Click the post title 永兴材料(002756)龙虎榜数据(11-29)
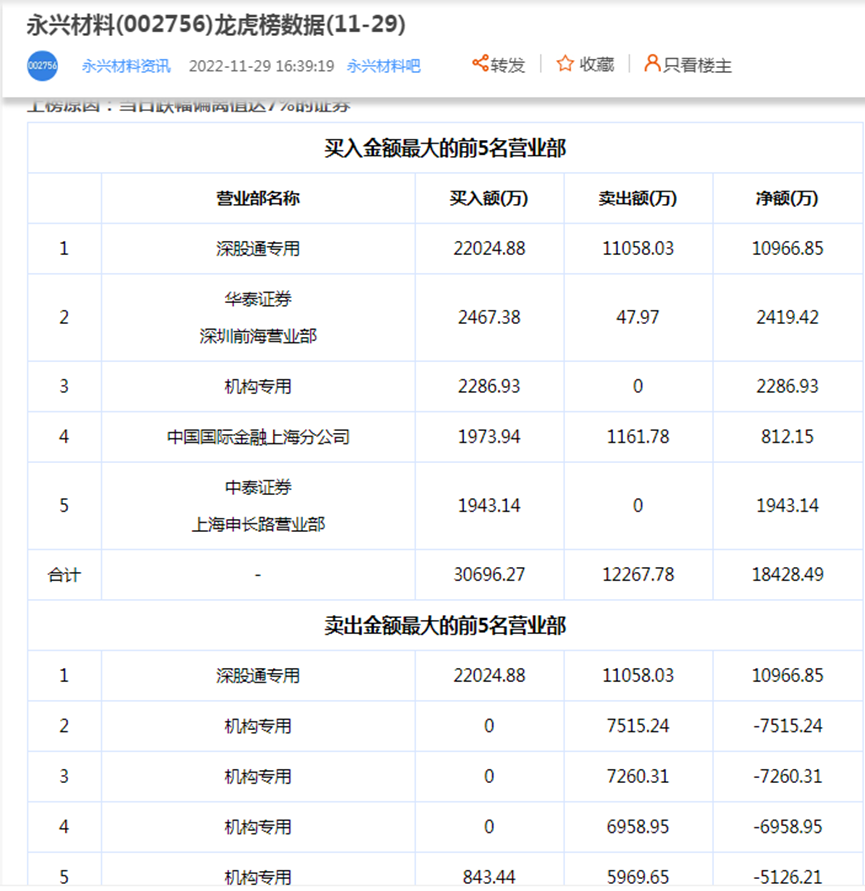The image size is (865, 891). pyautogui.click(x=216, y=24)
